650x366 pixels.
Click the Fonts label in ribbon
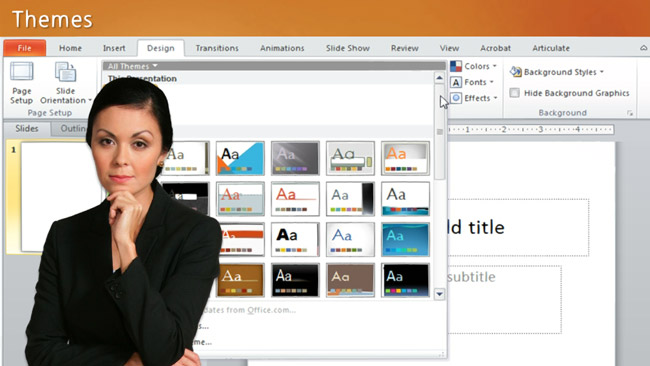pyautogui.click(x=475, y=82)
